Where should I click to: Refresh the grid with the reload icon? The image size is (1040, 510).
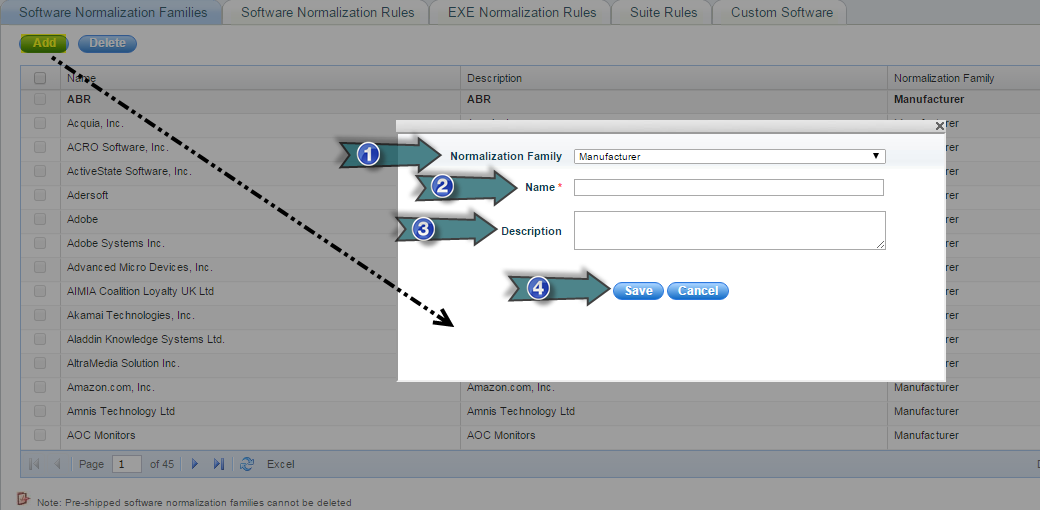(247, 464)
